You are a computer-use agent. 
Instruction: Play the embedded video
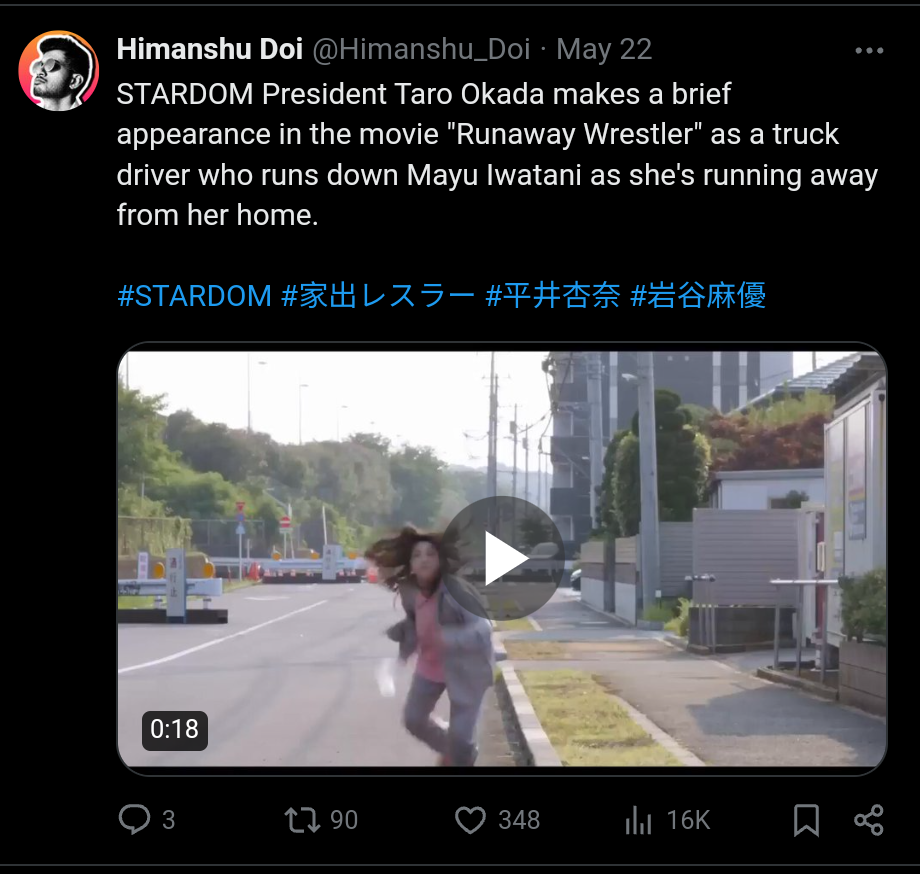[502, 558]
